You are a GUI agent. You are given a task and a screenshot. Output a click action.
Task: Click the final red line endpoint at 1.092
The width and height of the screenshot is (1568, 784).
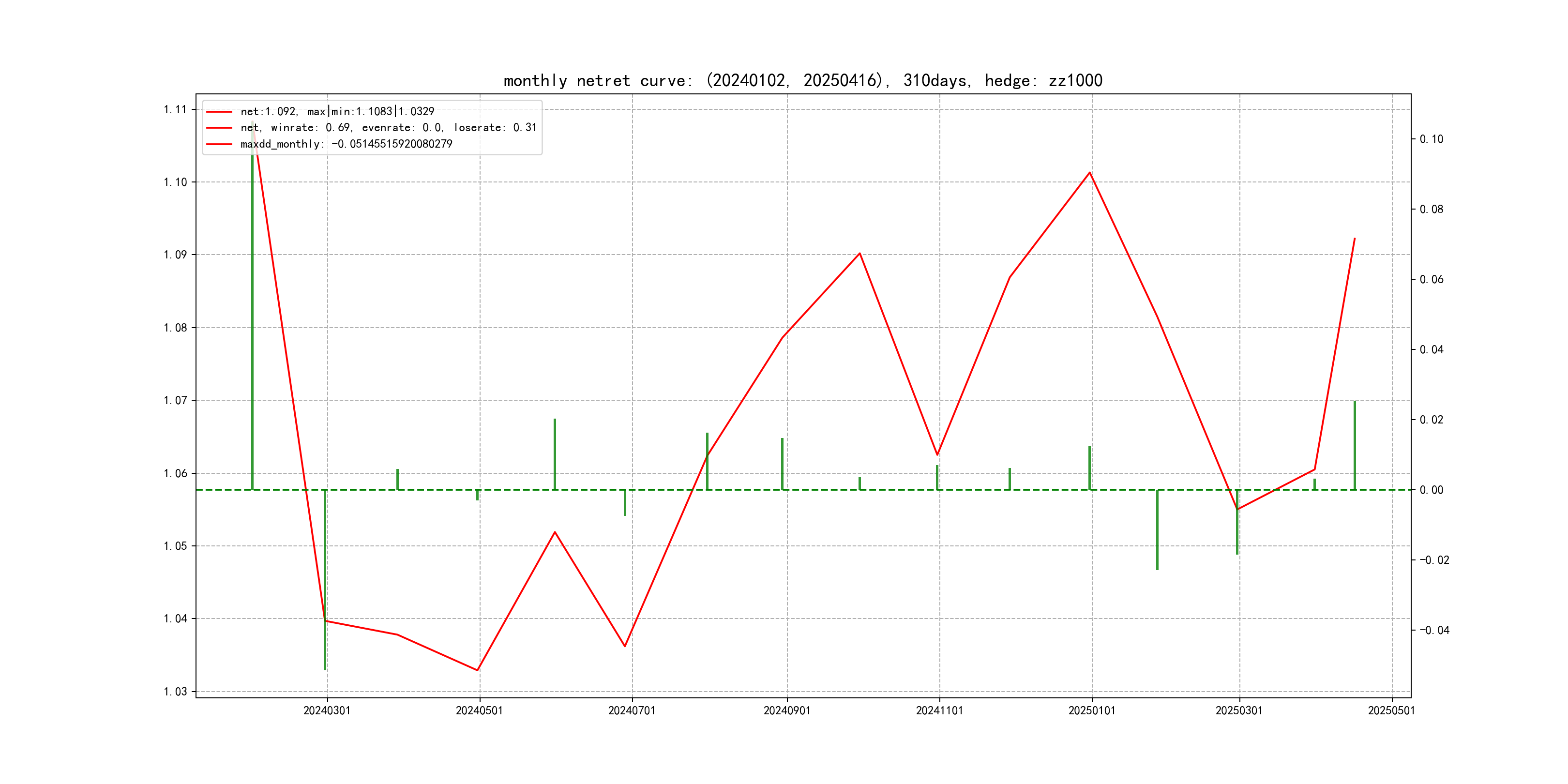point(1355,239)
